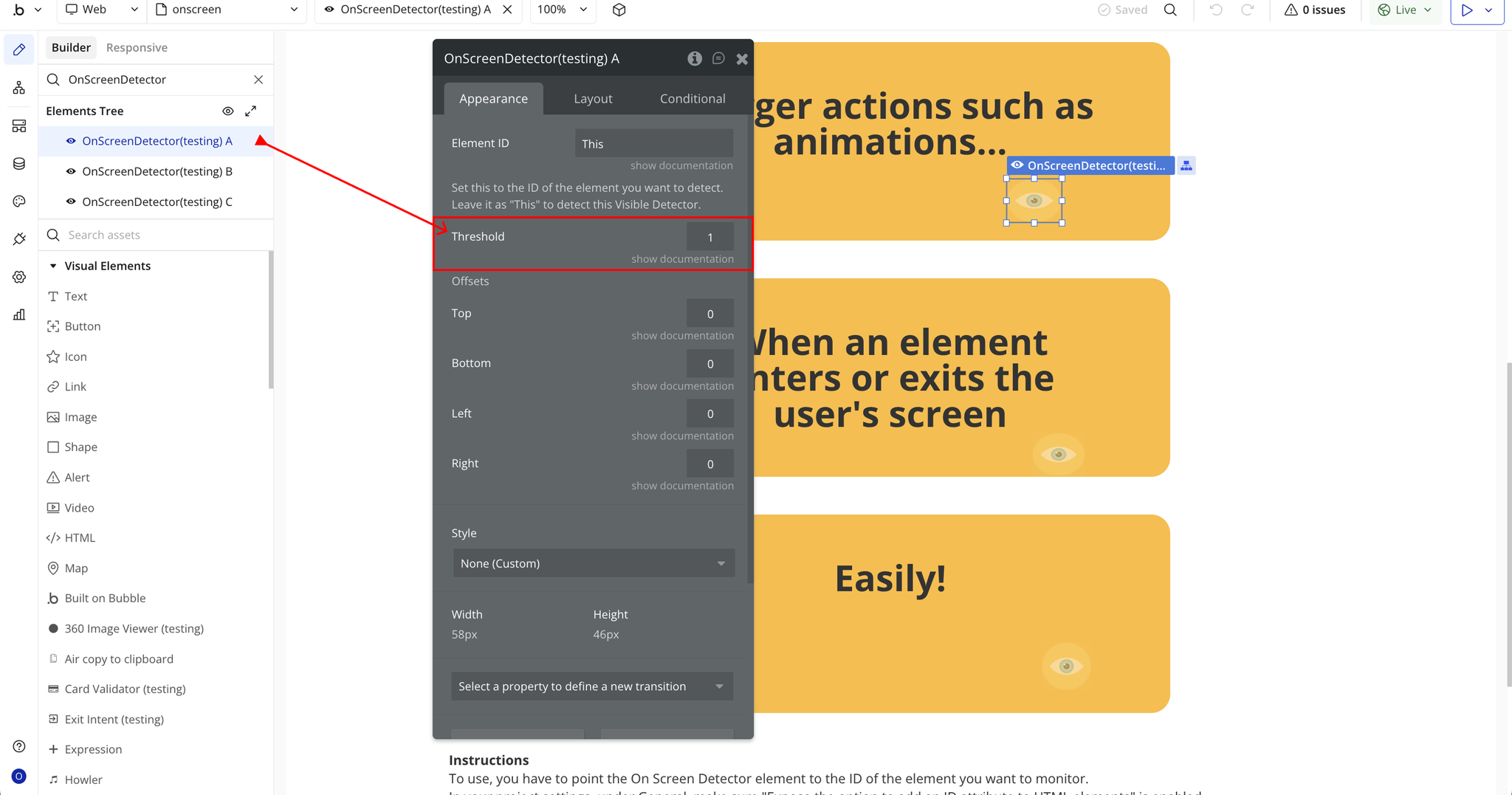The width and height of the screenshot is (1512, 795).
Task: Switch to the Layout tab
Action: pyautogui.click(x=593, y=99)
